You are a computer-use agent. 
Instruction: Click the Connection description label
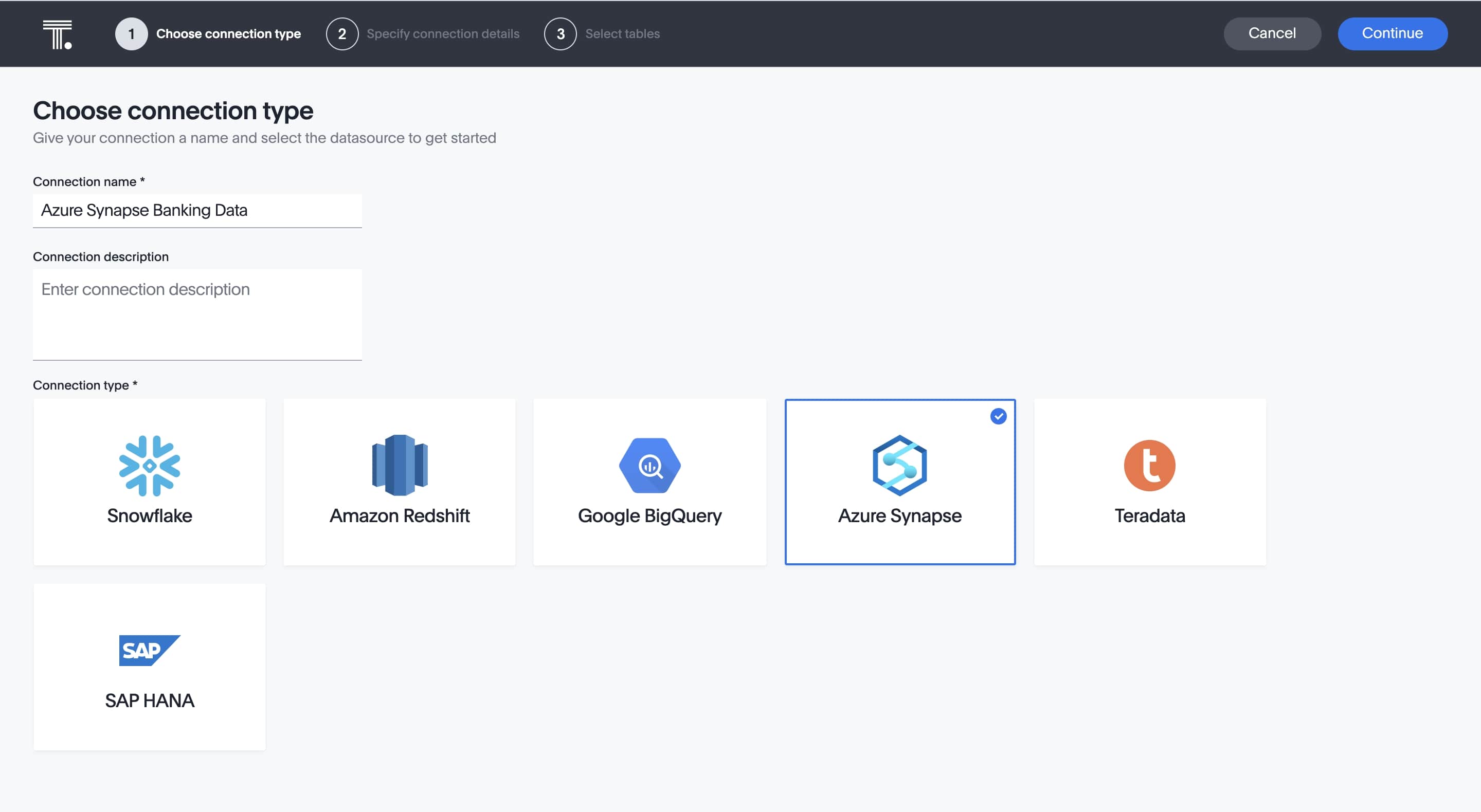pos(101,257)
